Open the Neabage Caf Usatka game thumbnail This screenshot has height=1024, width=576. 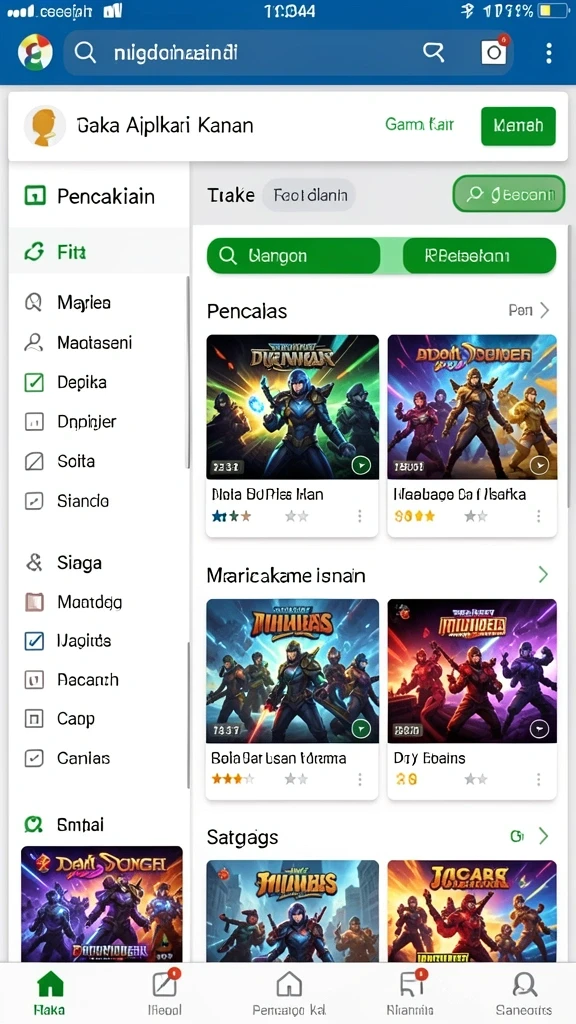[x=472, y=407]
